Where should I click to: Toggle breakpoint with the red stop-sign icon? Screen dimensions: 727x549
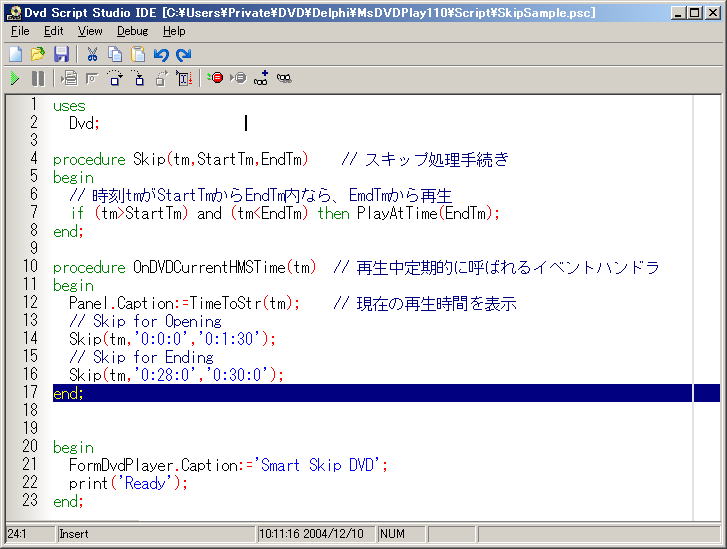coord(215,78)
